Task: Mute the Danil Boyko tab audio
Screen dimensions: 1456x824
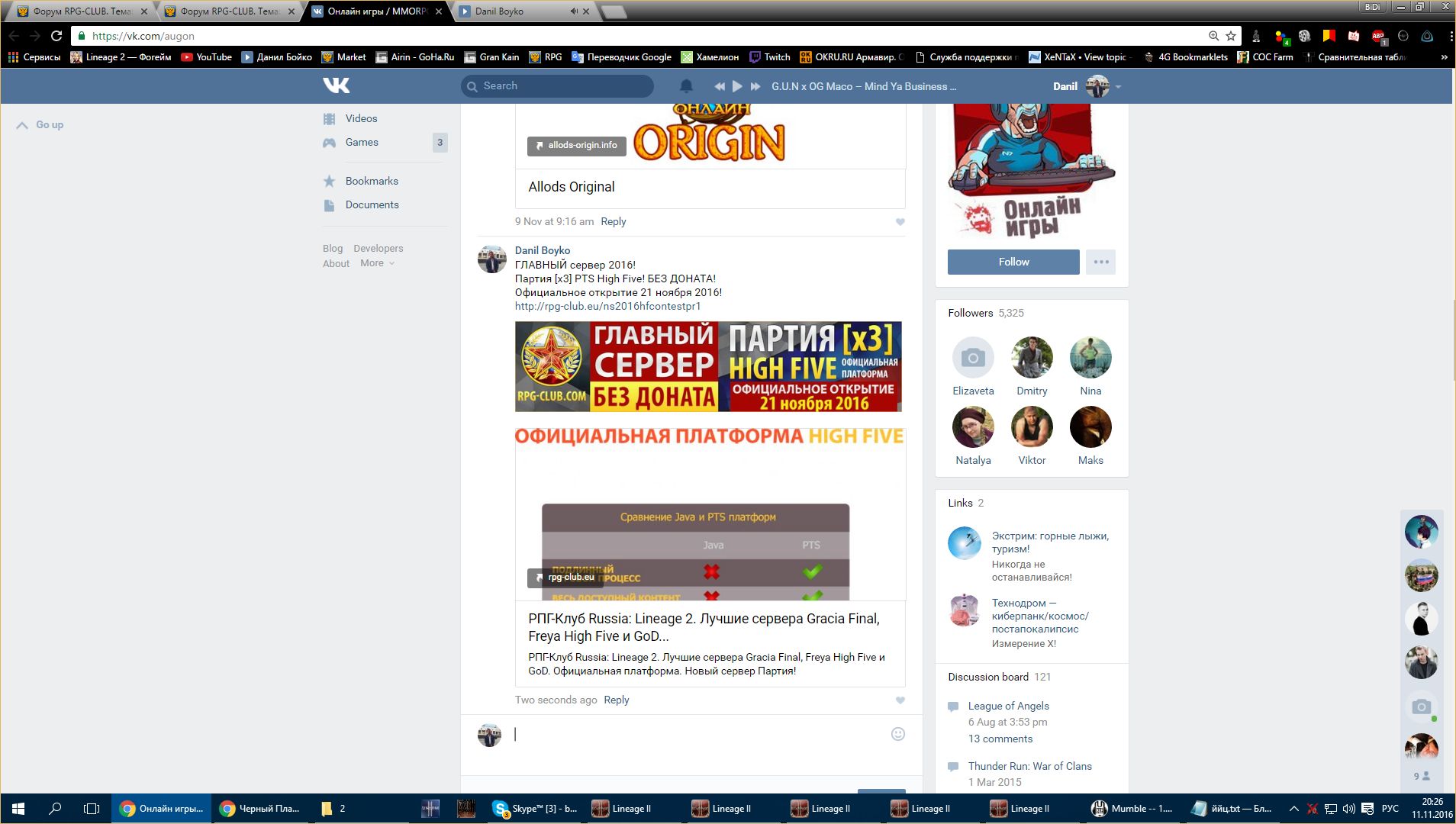Action: (574, 11)
